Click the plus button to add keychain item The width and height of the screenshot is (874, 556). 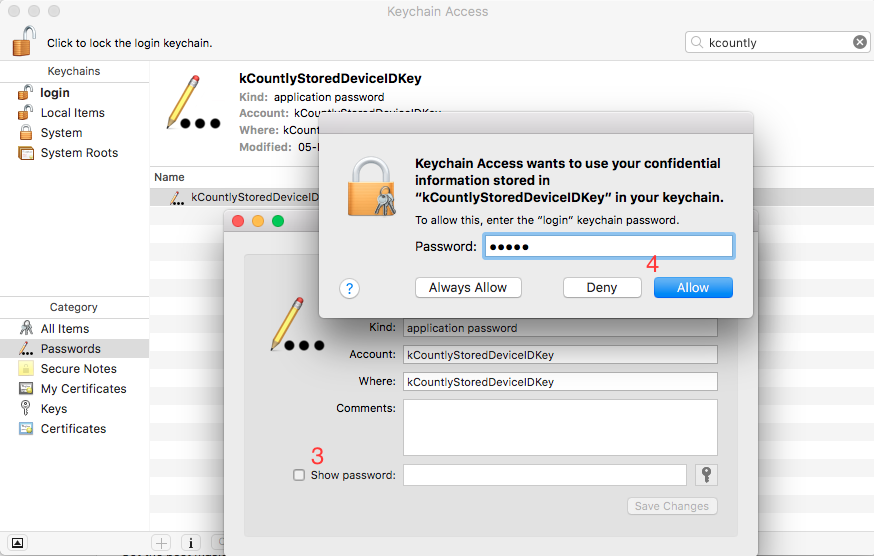[x=161, y=543]
